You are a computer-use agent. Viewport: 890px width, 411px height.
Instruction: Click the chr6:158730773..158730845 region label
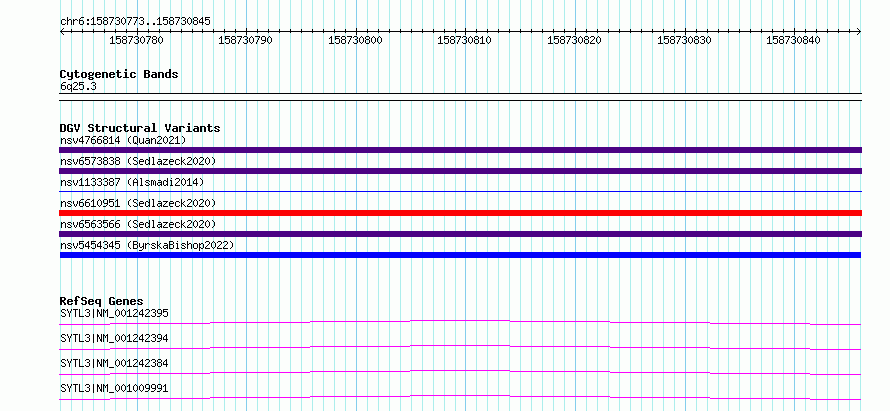(x=135, y=22)
